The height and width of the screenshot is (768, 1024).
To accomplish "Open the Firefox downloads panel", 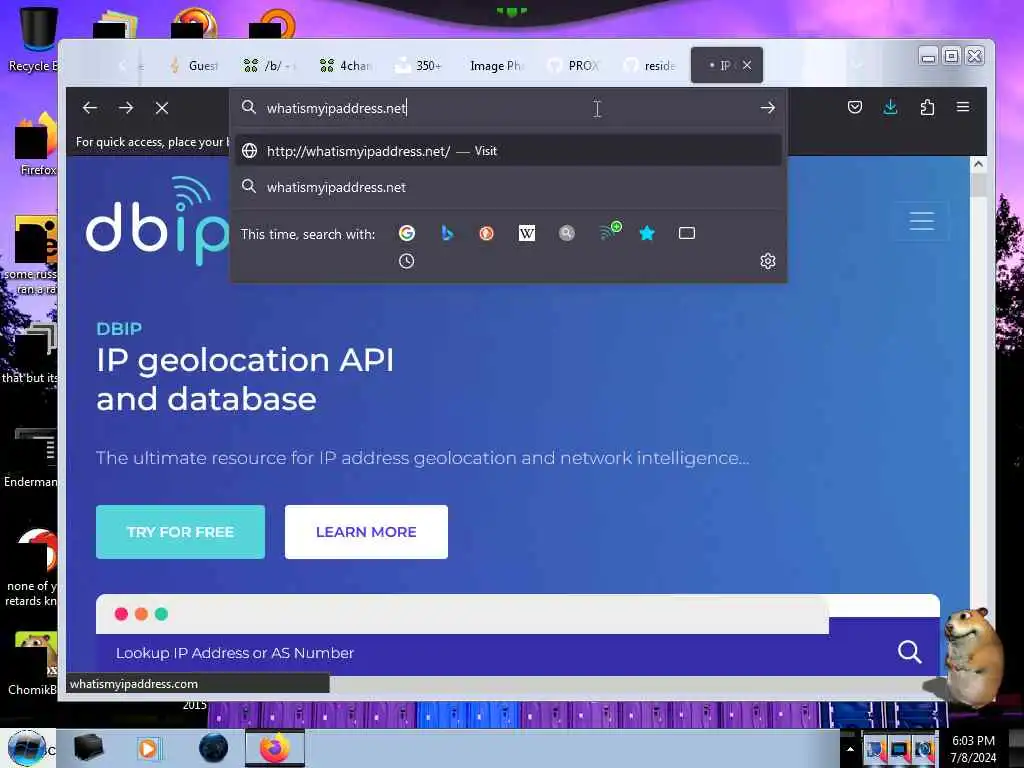I will click(890, 107).
